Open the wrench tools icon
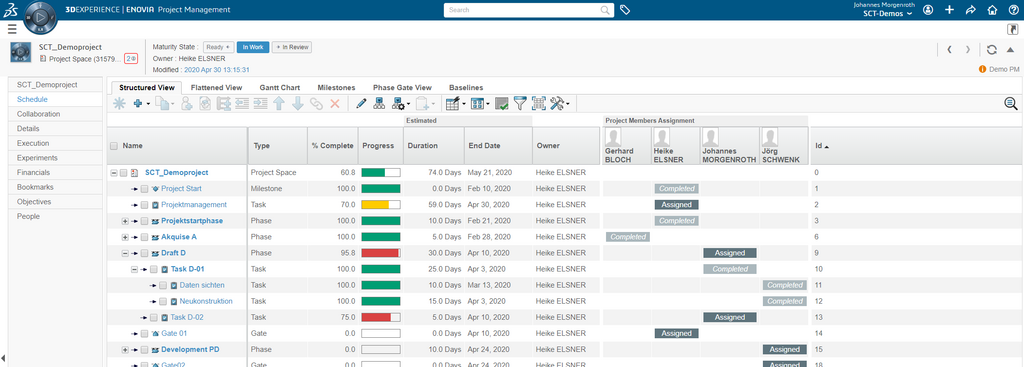 coord(558,103)
